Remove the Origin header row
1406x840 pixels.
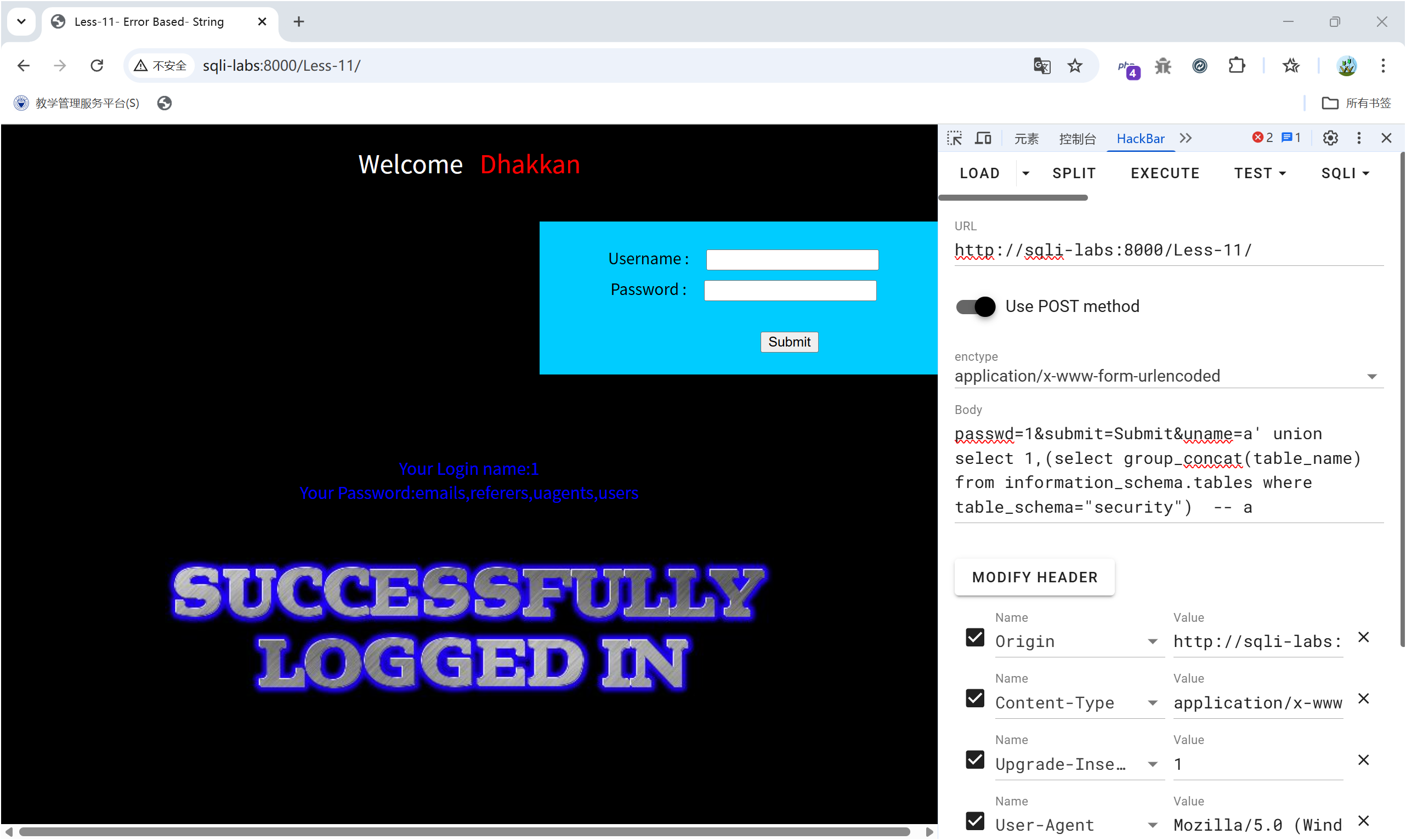click(1363, 637)
